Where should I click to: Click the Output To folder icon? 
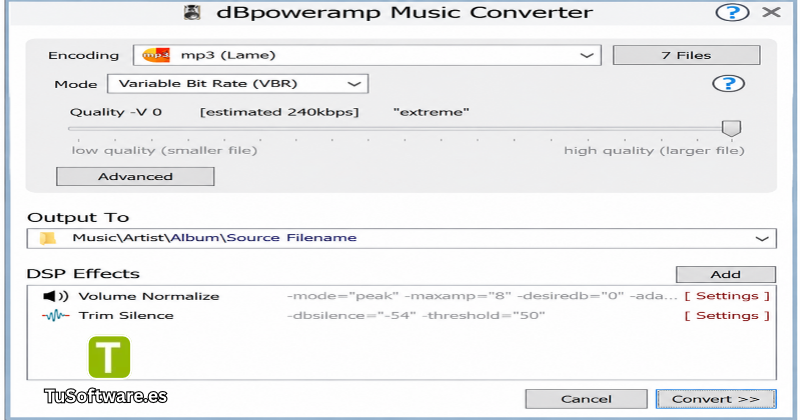click(47, 238)
